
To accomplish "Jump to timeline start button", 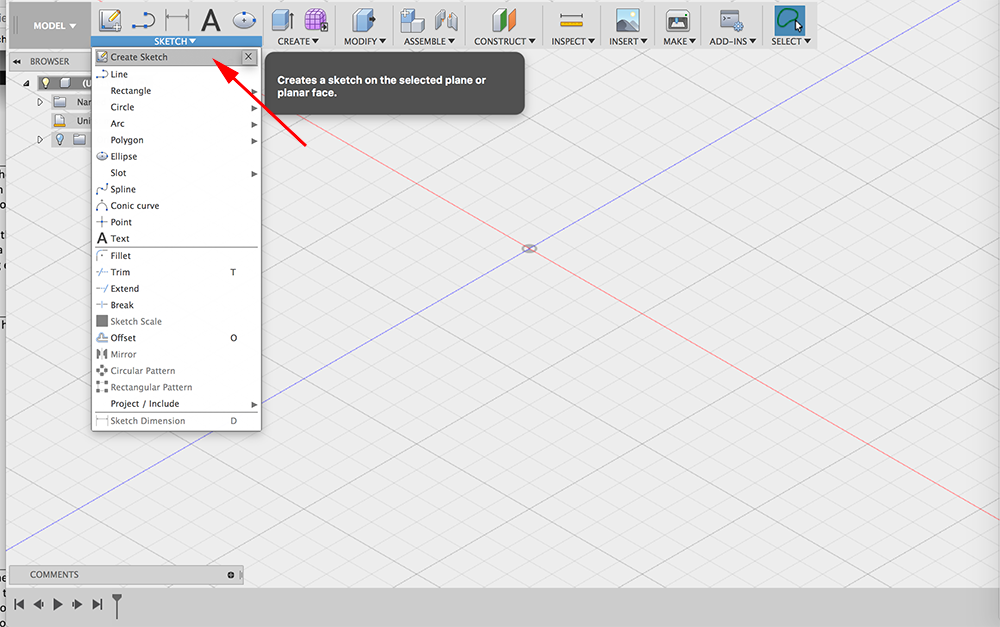I will (x=19, y=604).
